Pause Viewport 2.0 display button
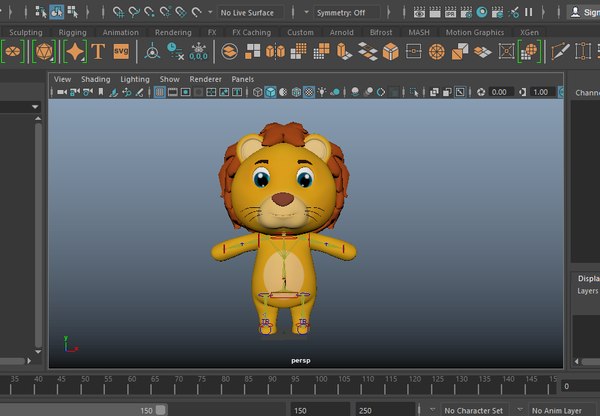The height and width of the screenshot is (416, 600). point(528,12)
